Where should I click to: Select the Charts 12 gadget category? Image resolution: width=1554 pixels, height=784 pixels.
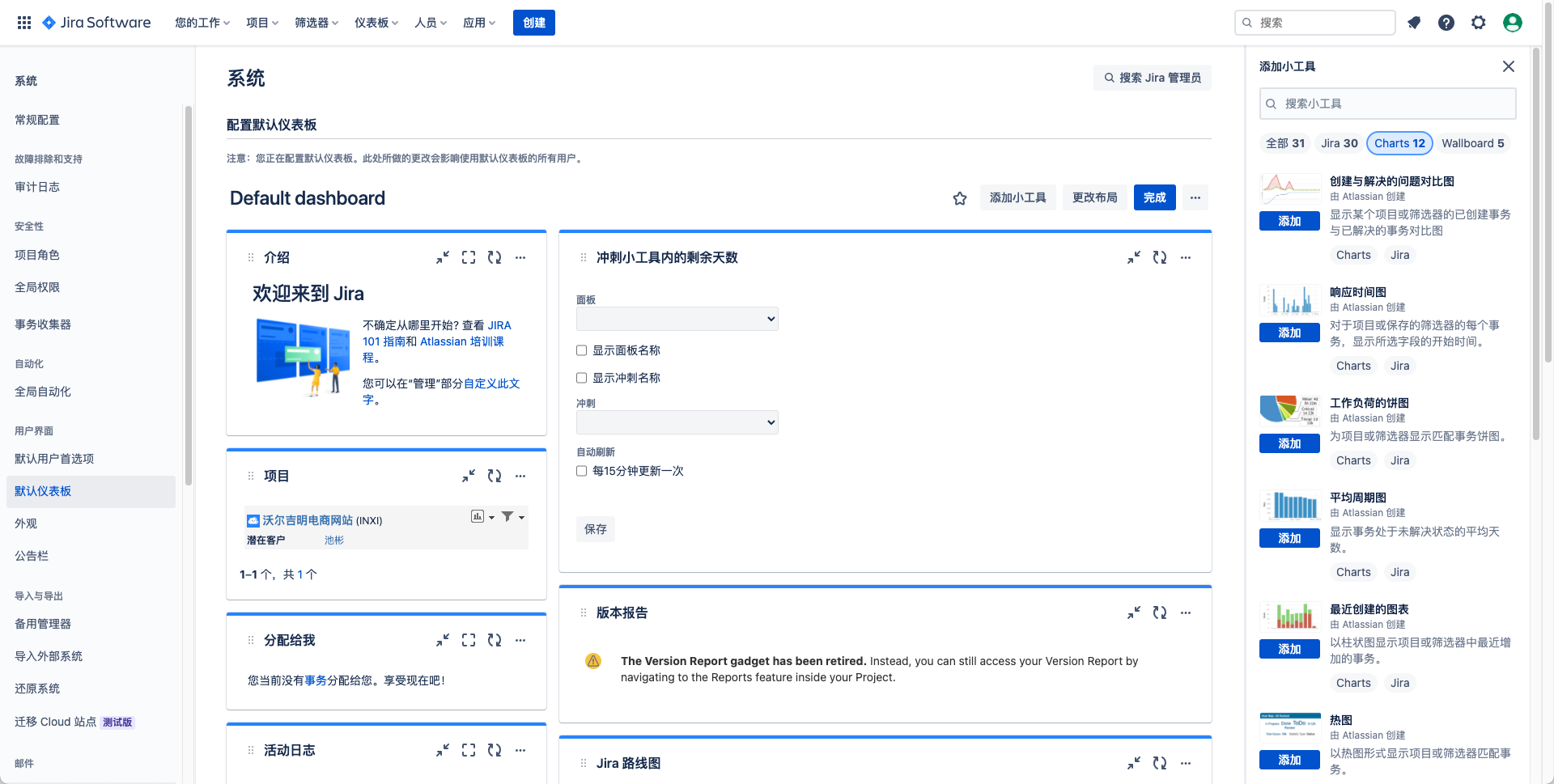point(1399,143)
